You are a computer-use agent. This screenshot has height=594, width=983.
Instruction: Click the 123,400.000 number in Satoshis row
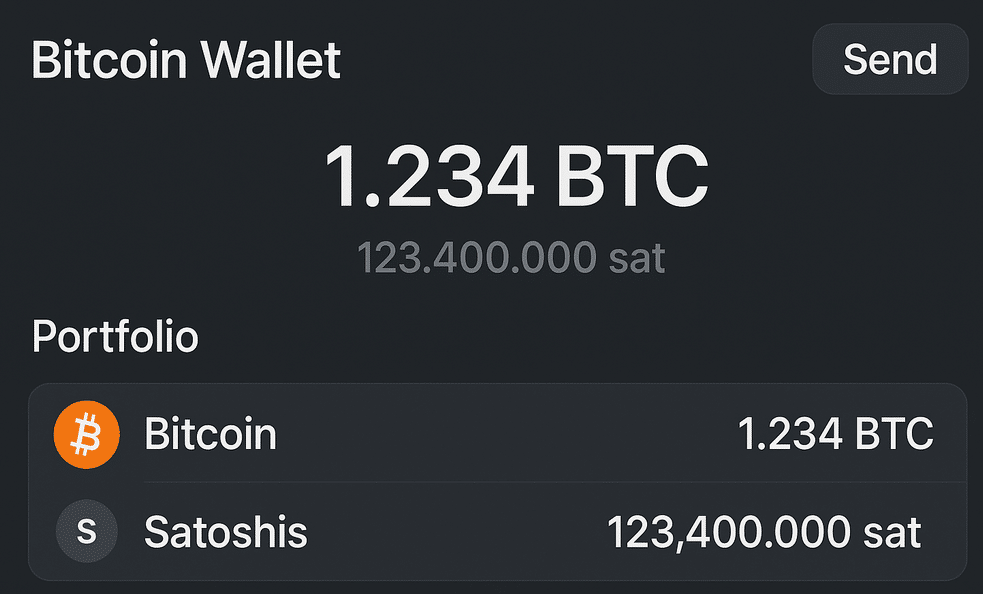pyautogui.click(x=728, y=533)
